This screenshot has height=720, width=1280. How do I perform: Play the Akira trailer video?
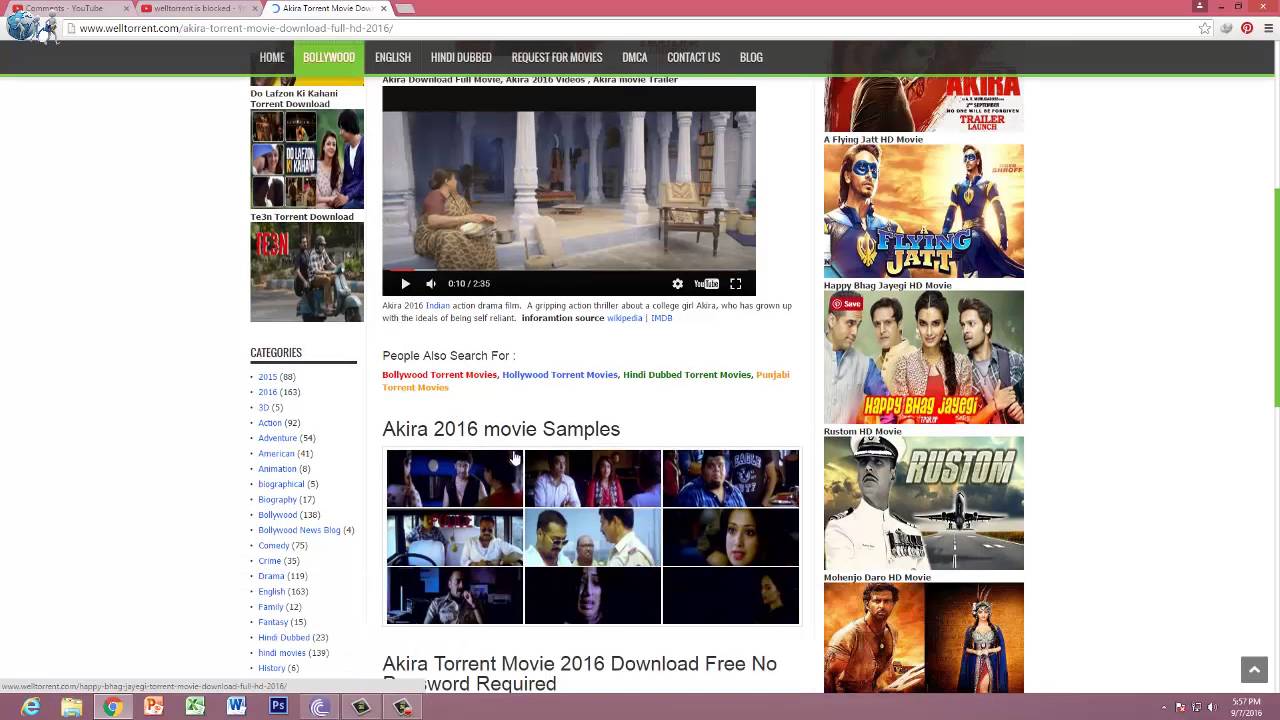[x=405, y=284]
